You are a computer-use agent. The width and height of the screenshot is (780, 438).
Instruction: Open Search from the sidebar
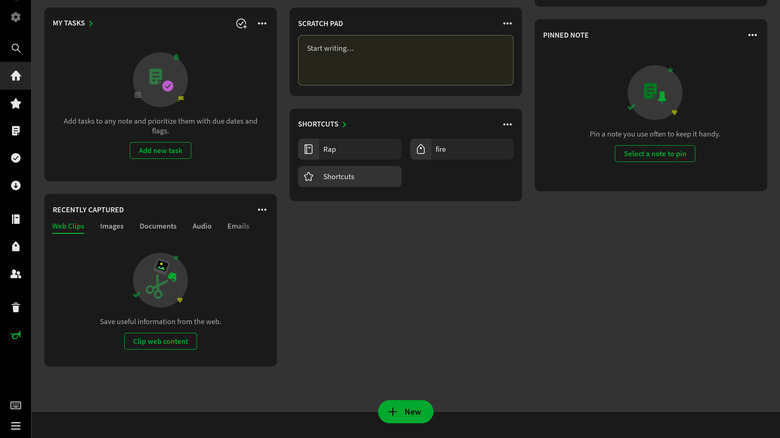(x=15, y=48)
